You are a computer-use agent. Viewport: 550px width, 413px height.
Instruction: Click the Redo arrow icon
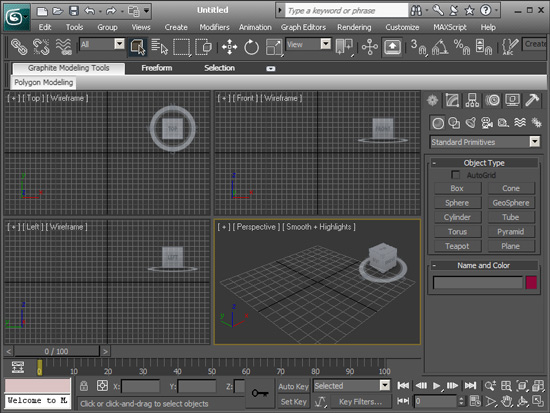click(x=111, y=11)
